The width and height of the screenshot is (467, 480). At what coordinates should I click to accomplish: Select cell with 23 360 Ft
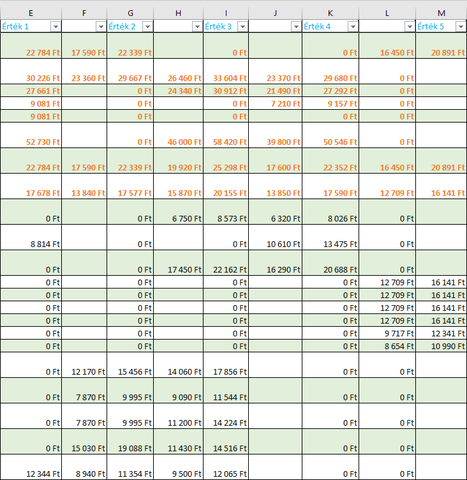(84, 71)
